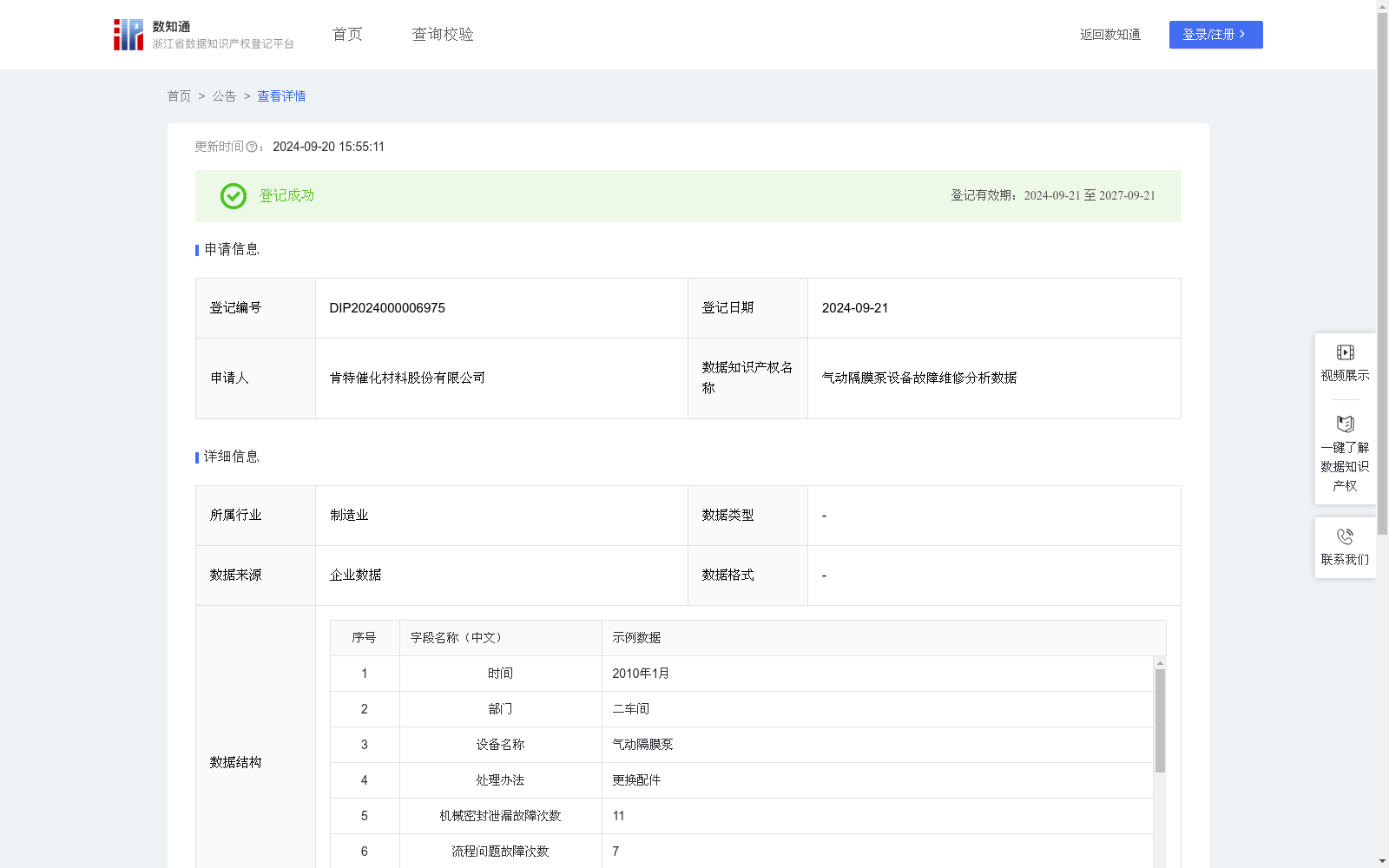
Task: Open the 查询校验 nav item
Action: 443,34
